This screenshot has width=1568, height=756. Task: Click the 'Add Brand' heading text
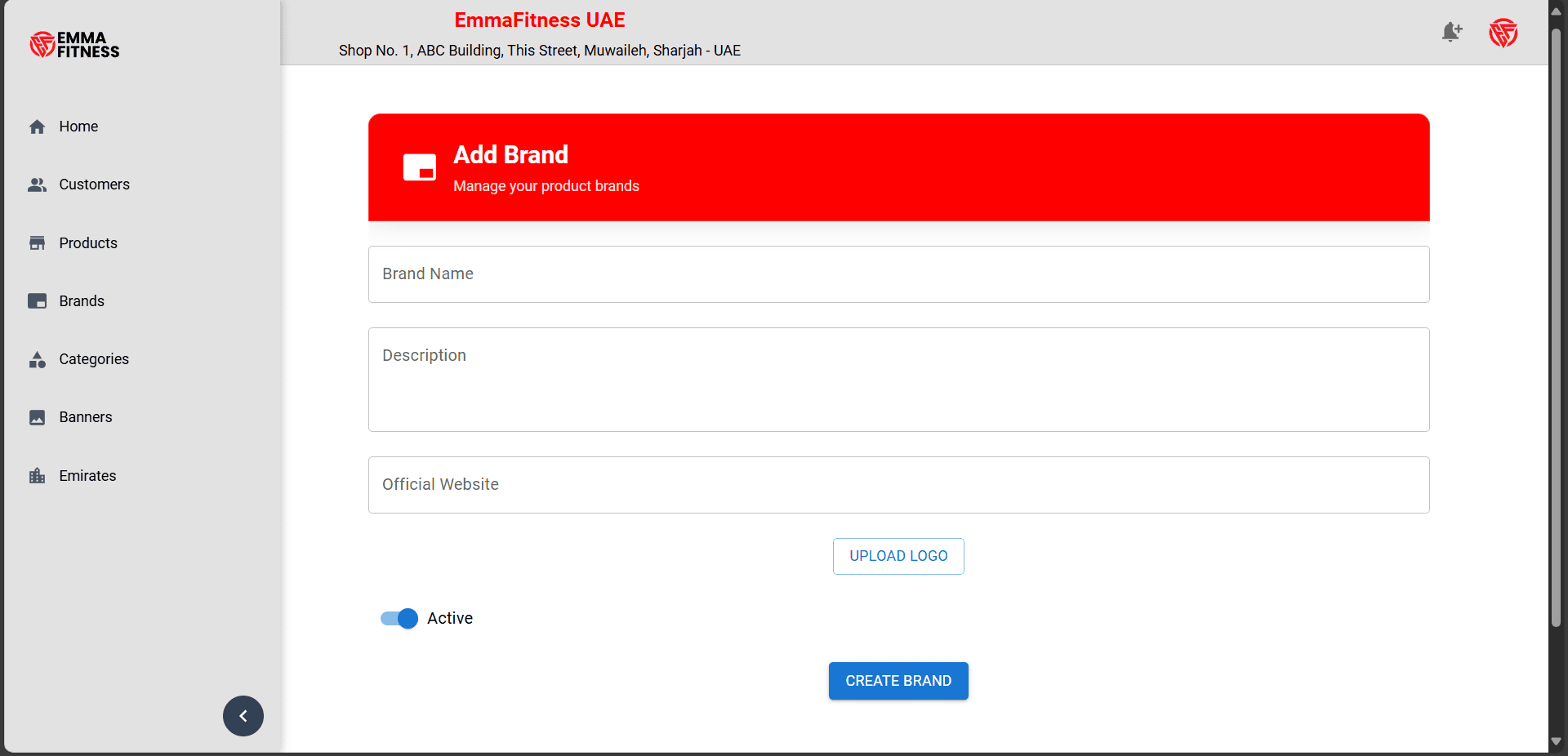click(x=511, y=154)
